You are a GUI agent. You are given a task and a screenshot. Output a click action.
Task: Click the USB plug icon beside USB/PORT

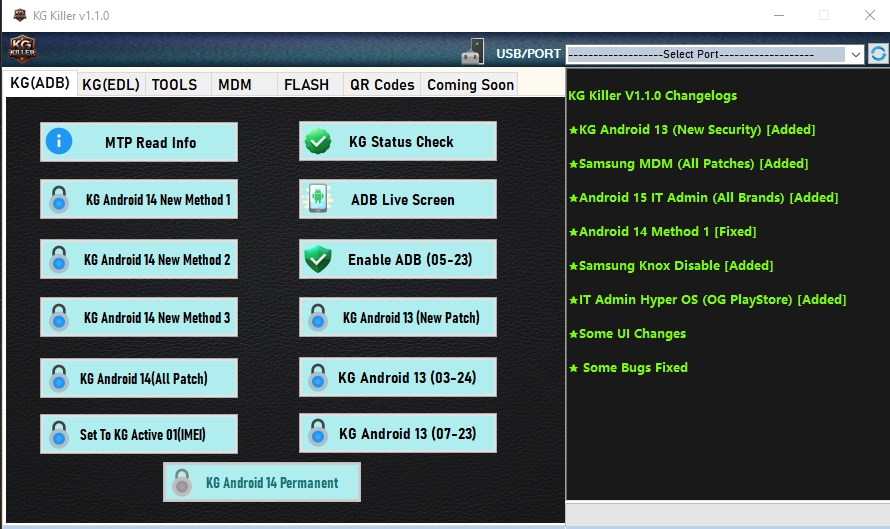(x=473, y=51)
